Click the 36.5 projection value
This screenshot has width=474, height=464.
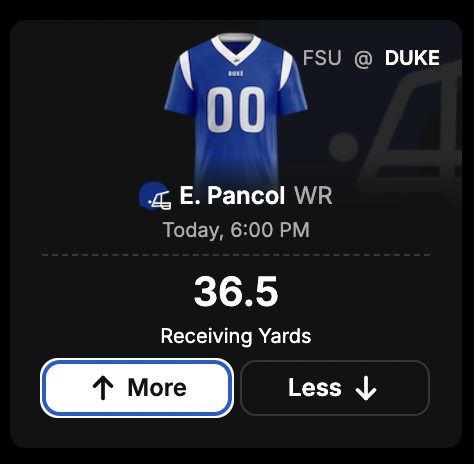[236, 291]
